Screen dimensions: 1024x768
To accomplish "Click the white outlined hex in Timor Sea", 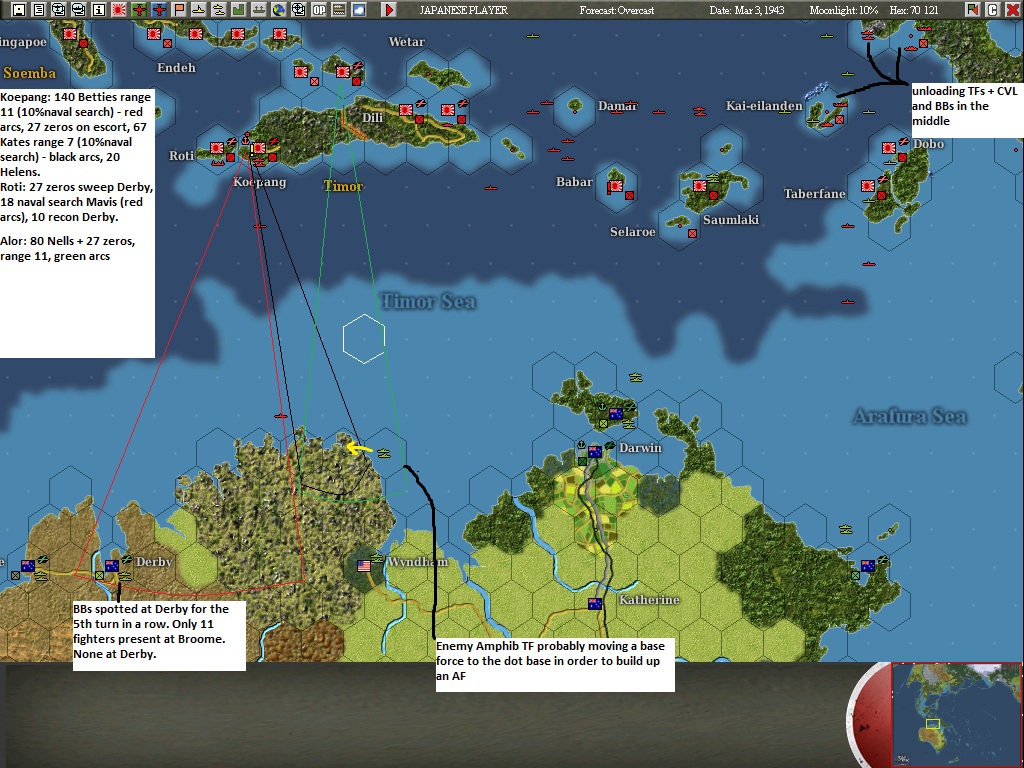I will pyautogui.click(x=364, y=338).
